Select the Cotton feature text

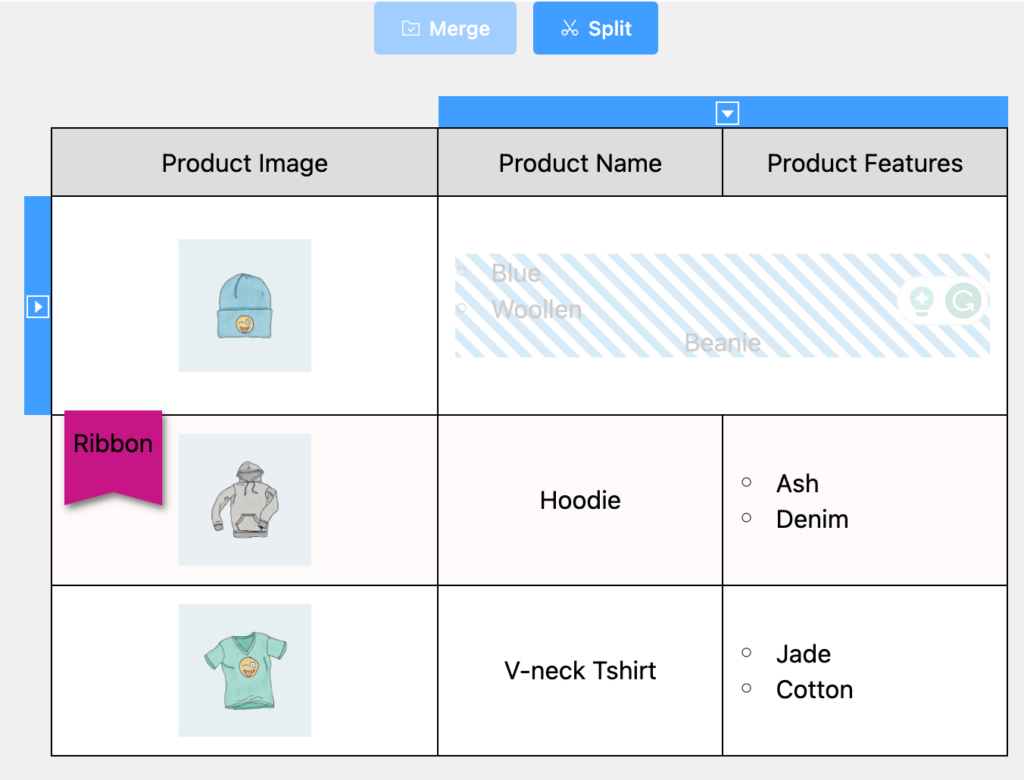[814, 690]
